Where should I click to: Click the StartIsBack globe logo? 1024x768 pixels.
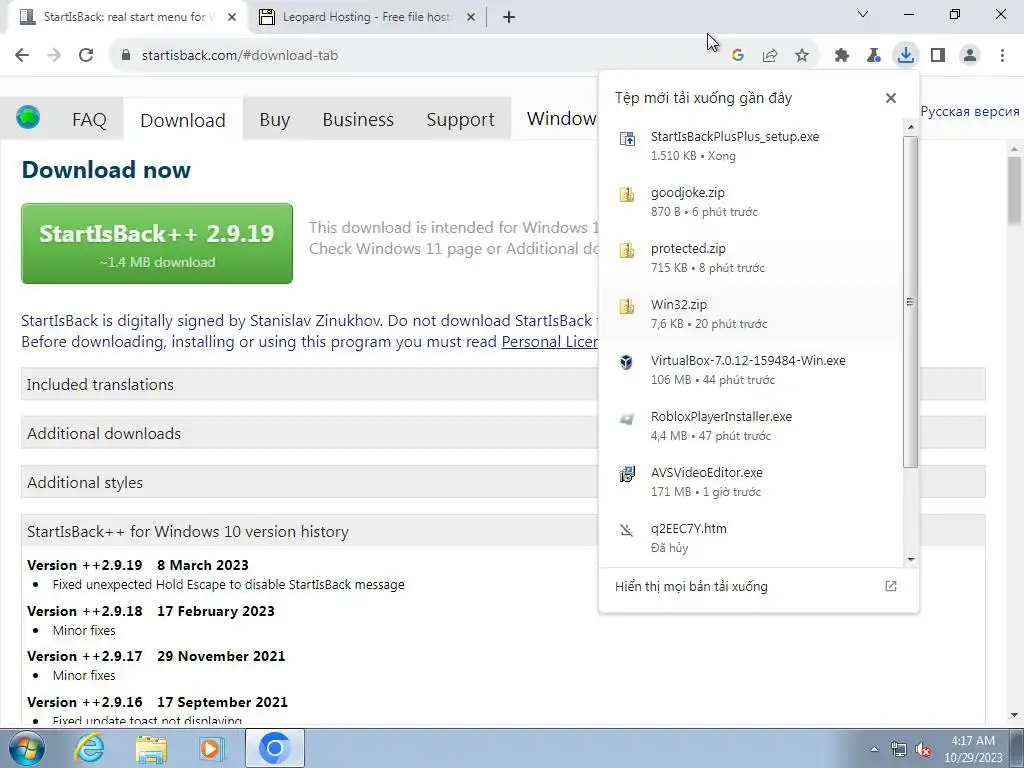pos(28,118)
